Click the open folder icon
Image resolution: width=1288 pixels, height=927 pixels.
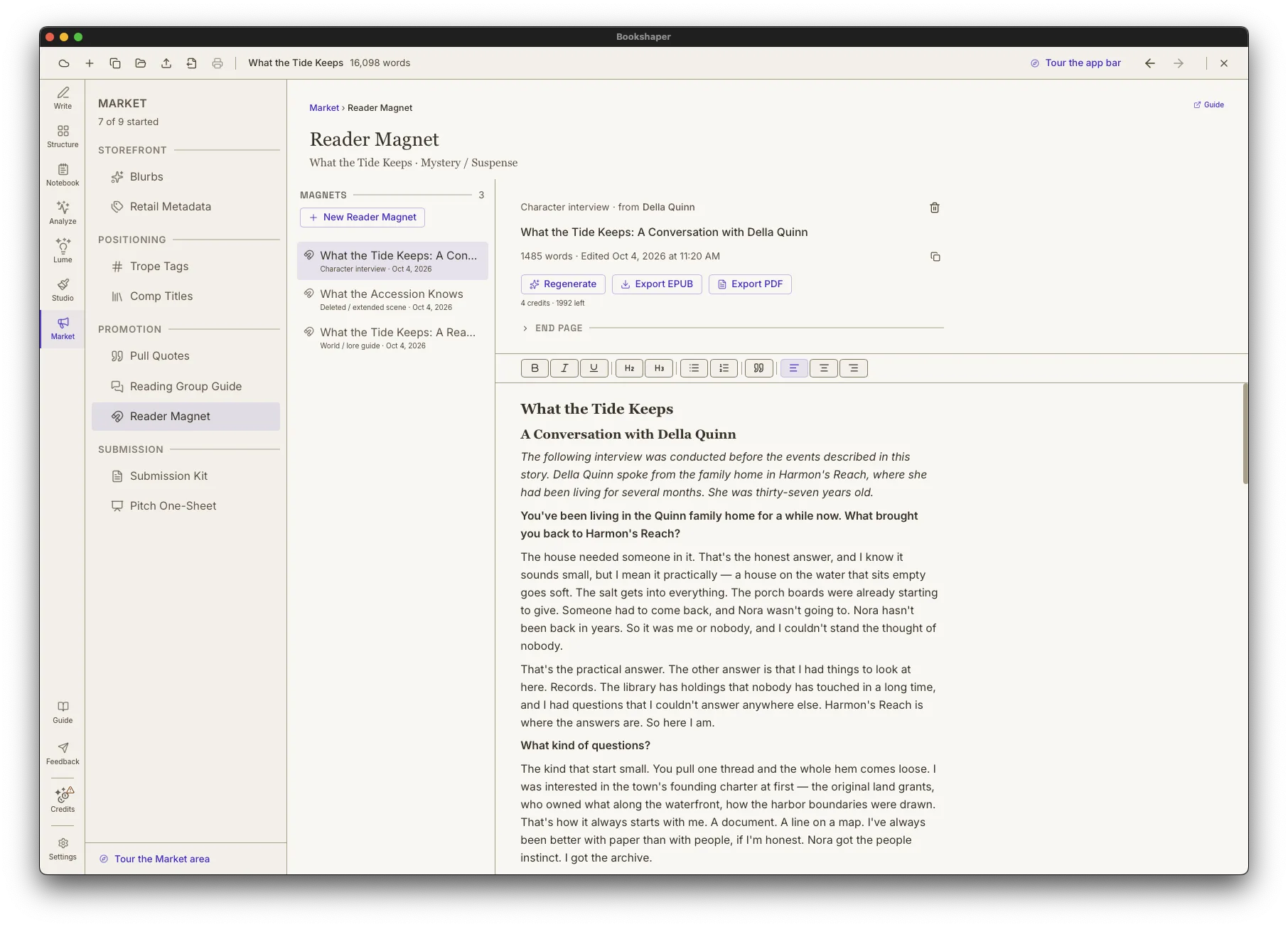141,63
